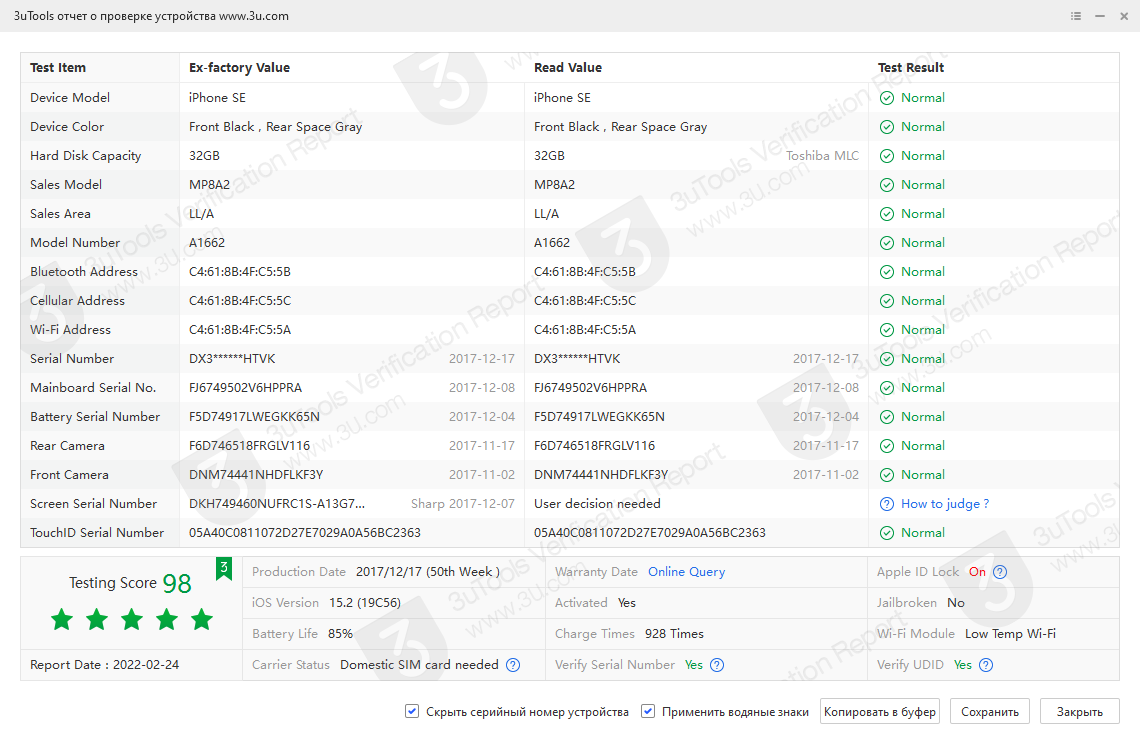Click the read value DNM74441NHDFLKF3Y front camera serial
The height and width of the screenshot is (749, 1140).
(x=601, y=476)
